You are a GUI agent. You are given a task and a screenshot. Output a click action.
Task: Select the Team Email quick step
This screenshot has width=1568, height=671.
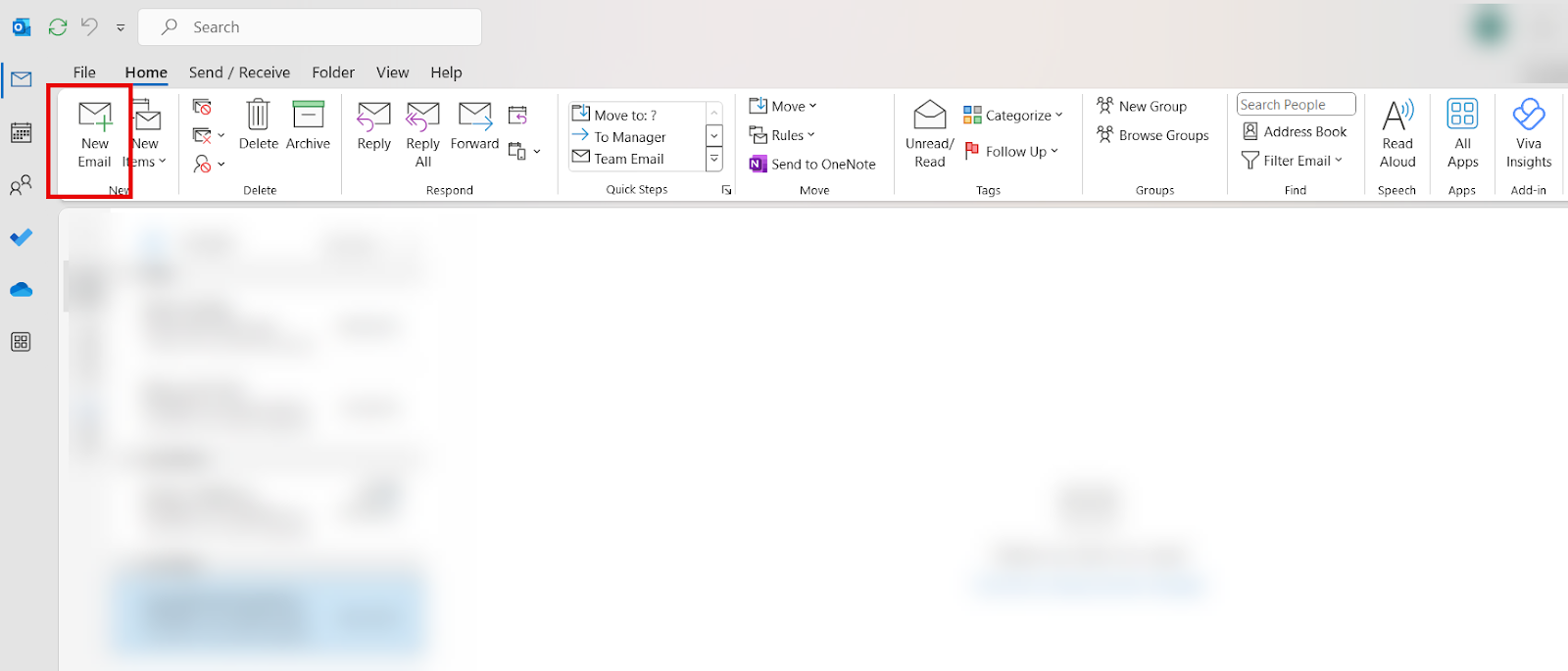coord(636,159)
